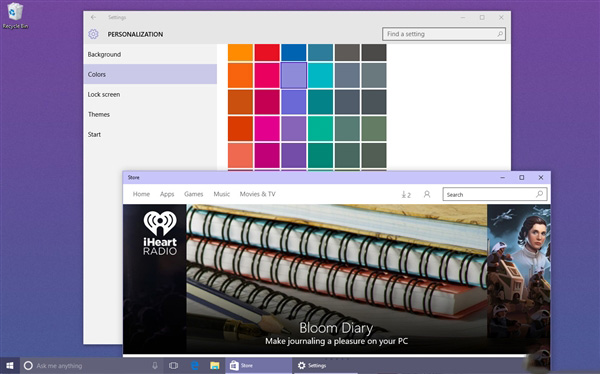Open File Explorer from the taskbar

tap(215, 366)
